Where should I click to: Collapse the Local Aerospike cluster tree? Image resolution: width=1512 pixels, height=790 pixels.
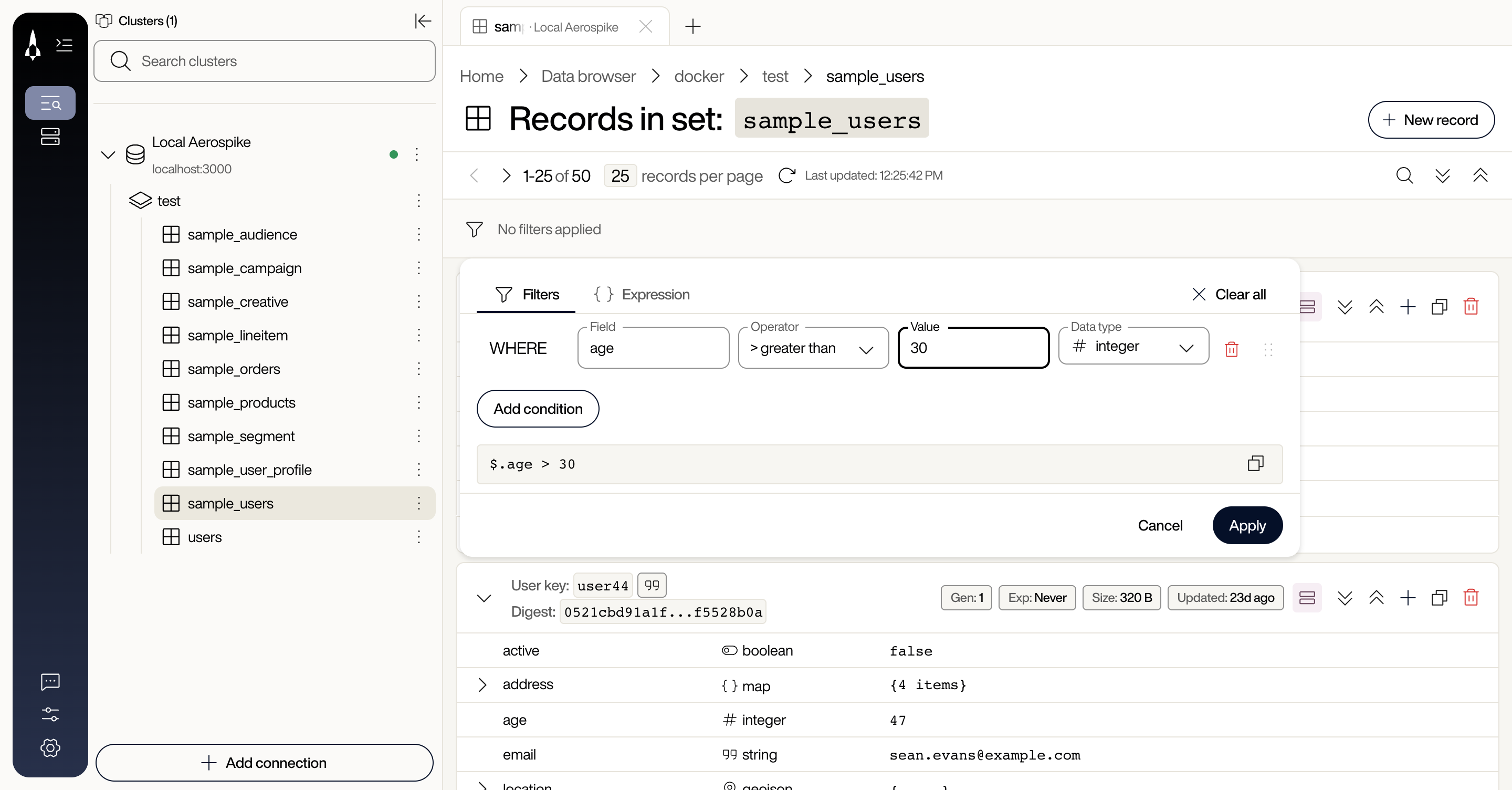(108, 154)
